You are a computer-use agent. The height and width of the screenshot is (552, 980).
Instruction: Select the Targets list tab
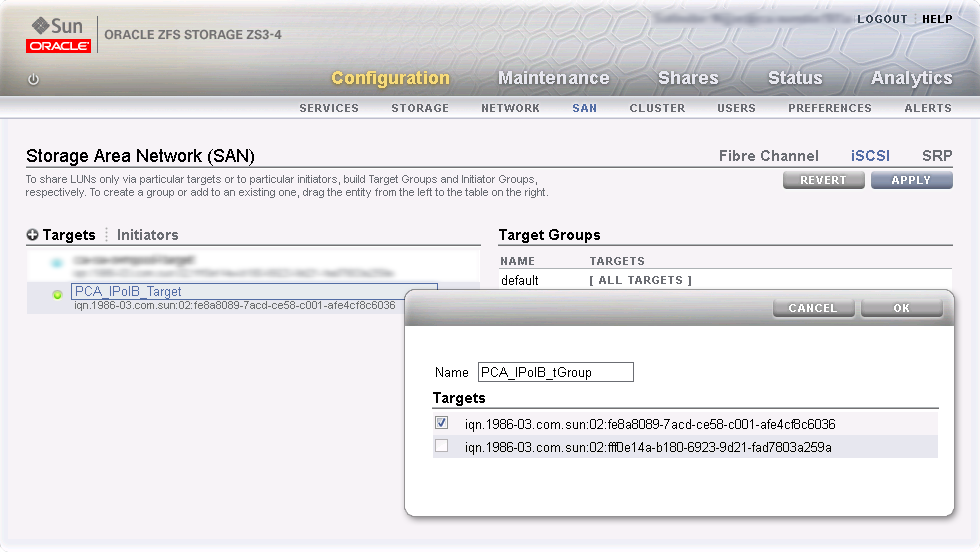[69, 235]
